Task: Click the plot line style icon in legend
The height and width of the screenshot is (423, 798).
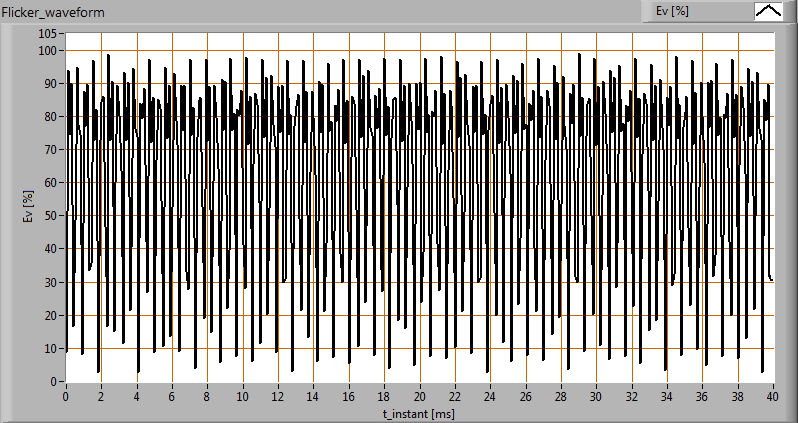Action: [x=768, y=11]
